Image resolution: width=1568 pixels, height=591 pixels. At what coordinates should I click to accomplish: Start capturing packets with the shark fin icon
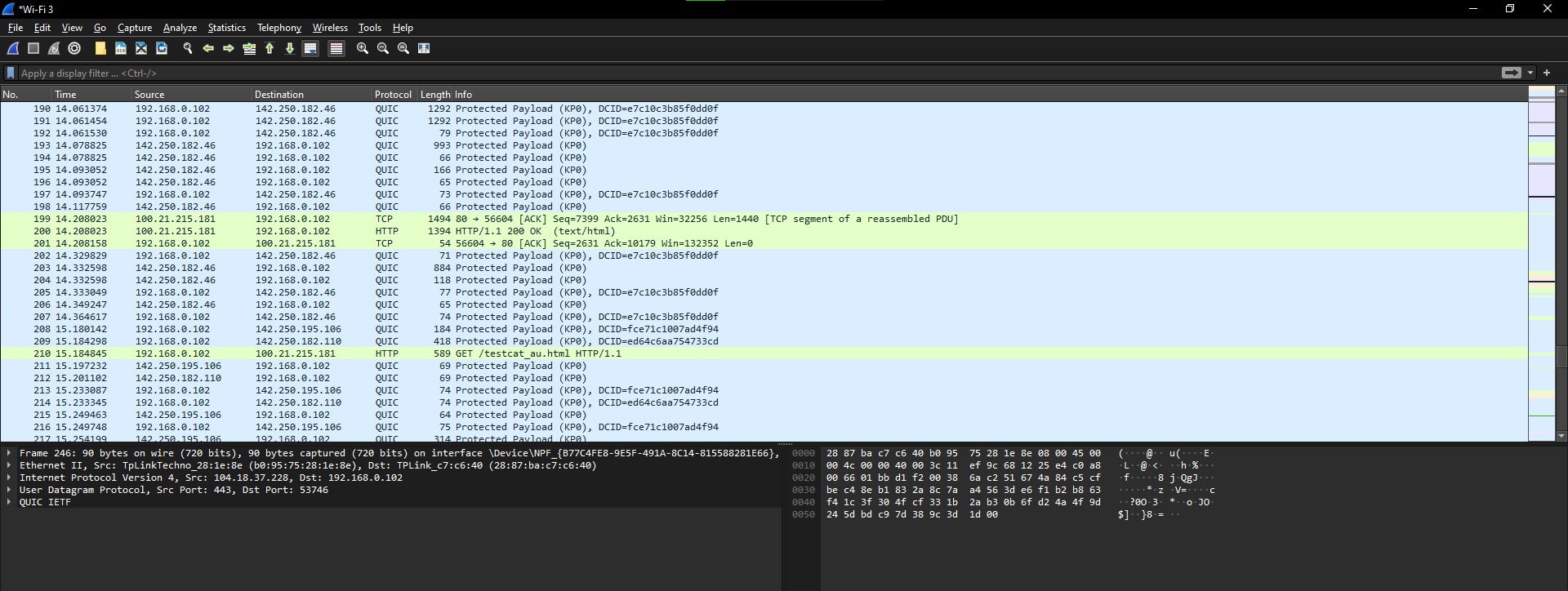13,49
